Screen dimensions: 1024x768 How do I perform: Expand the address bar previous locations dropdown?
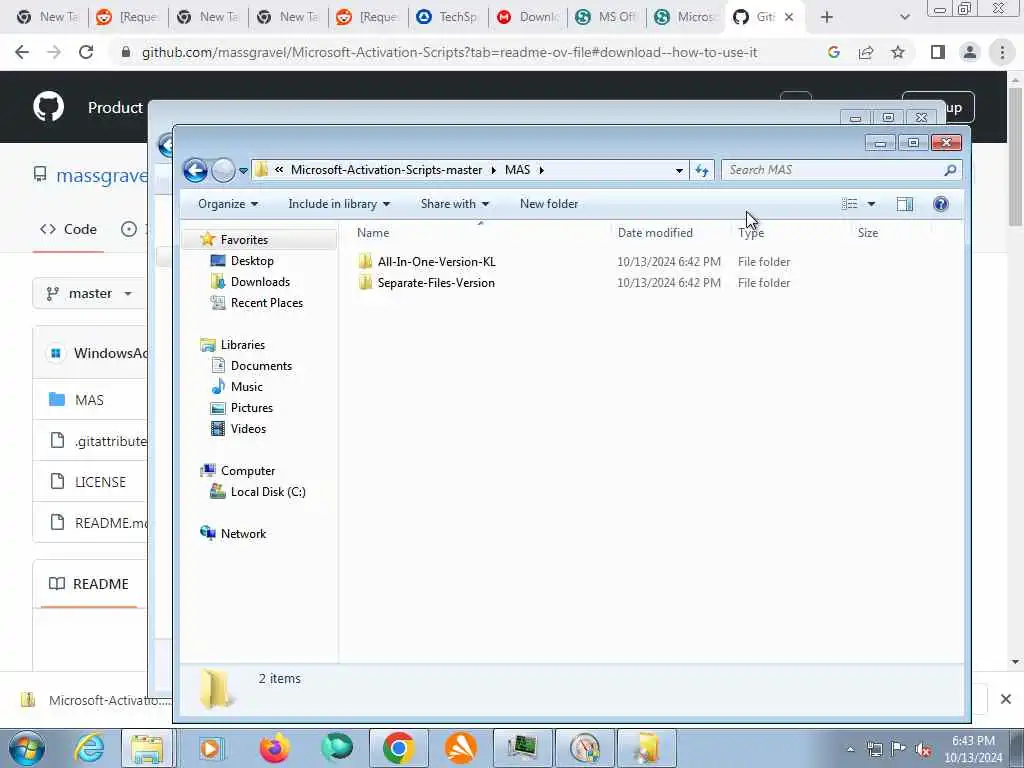[679, 170]
